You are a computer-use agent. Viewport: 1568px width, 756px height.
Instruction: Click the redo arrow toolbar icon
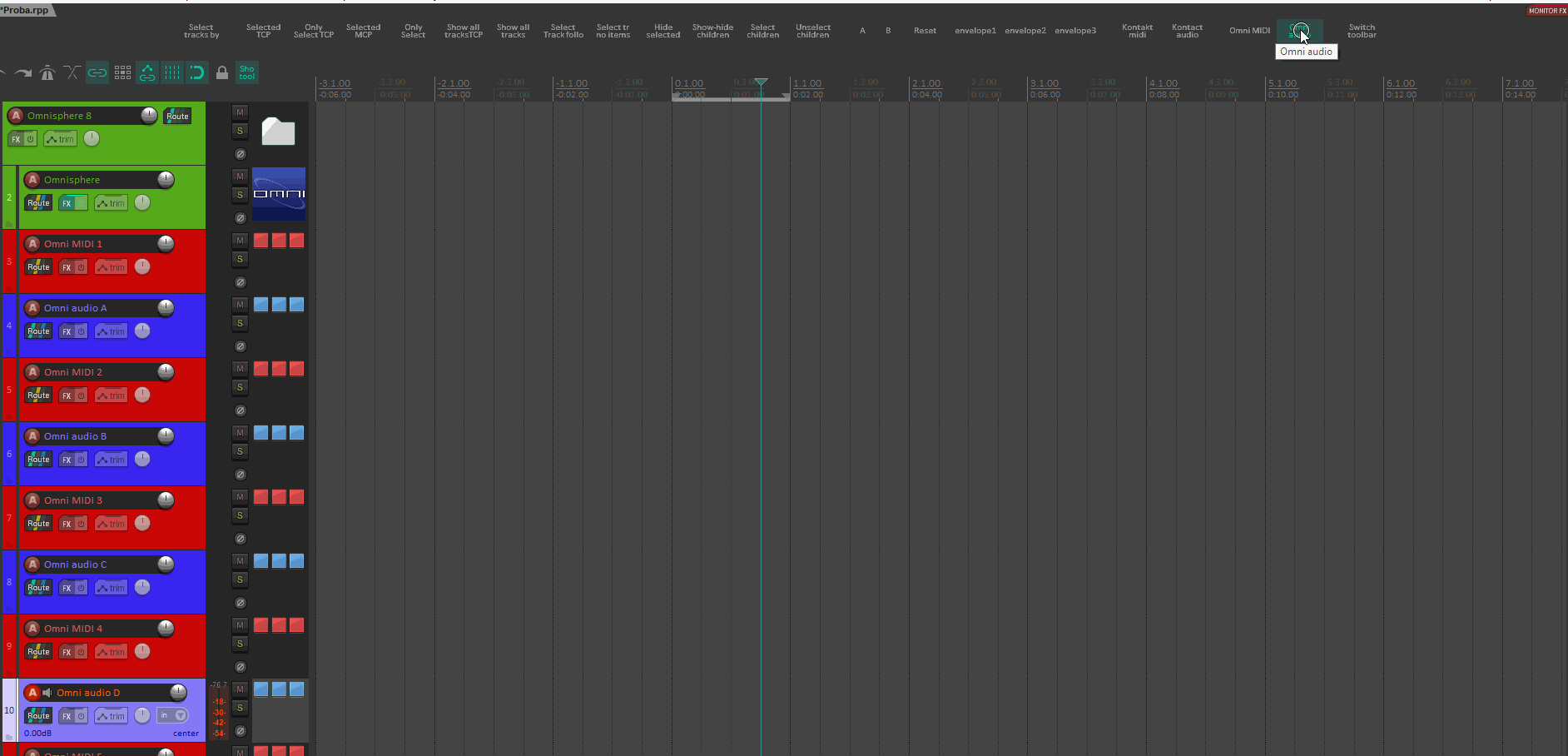[22, 73]
